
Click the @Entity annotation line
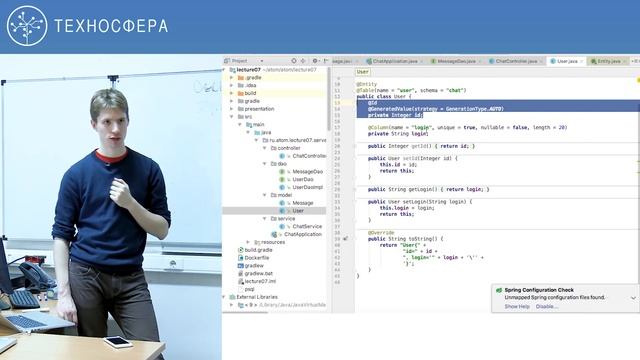point(367,84)
